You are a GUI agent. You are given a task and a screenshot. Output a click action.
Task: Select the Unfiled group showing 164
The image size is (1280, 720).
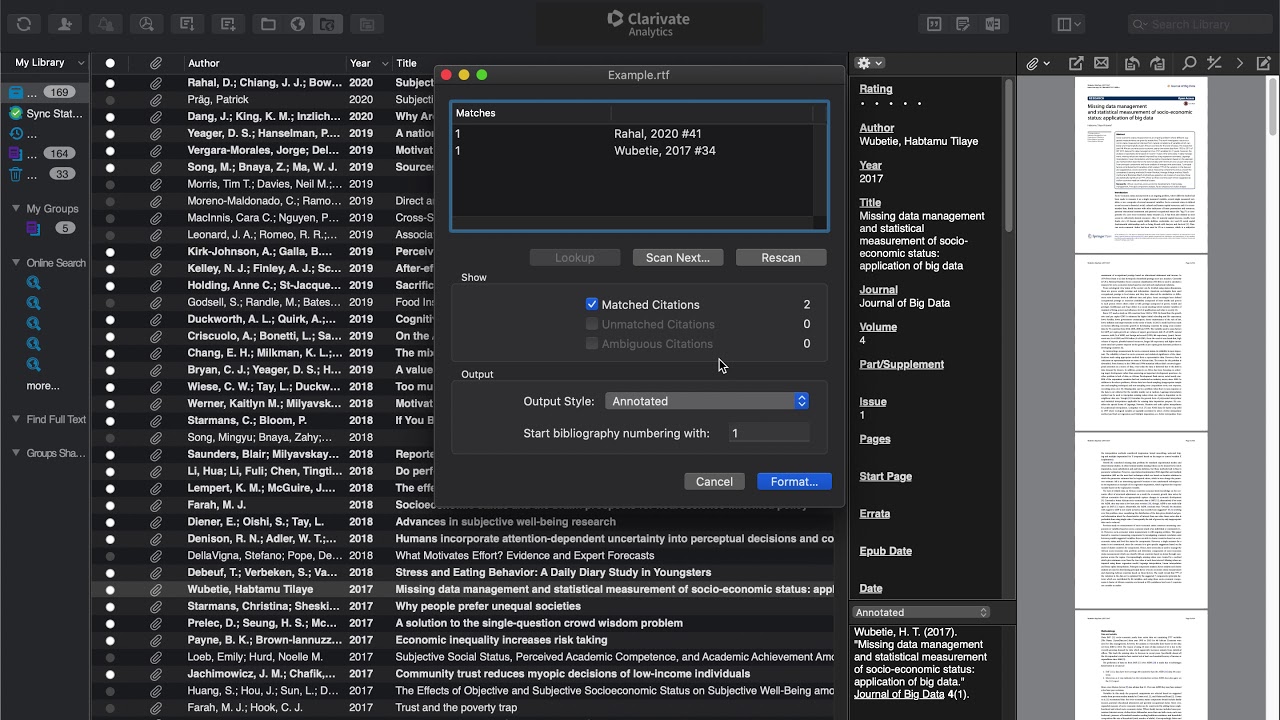click(x=45, y=153)
